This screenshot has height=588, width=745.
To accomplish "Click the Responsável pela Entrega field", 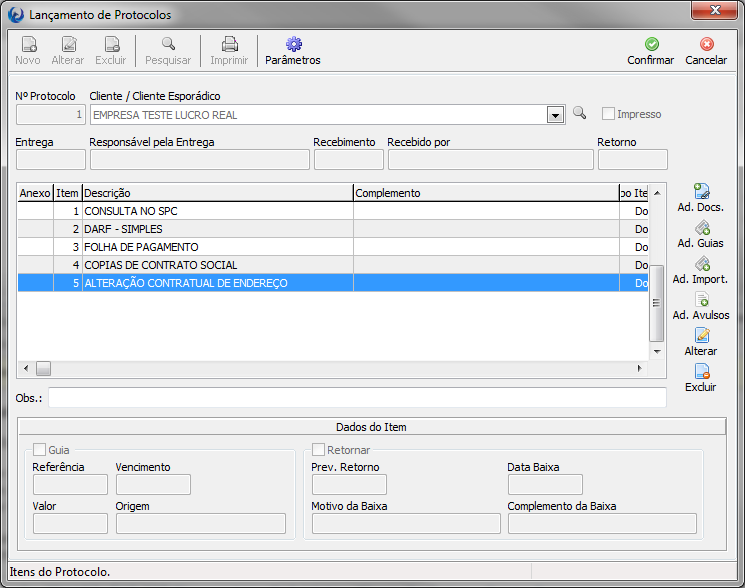I will (x=200, y=160).
